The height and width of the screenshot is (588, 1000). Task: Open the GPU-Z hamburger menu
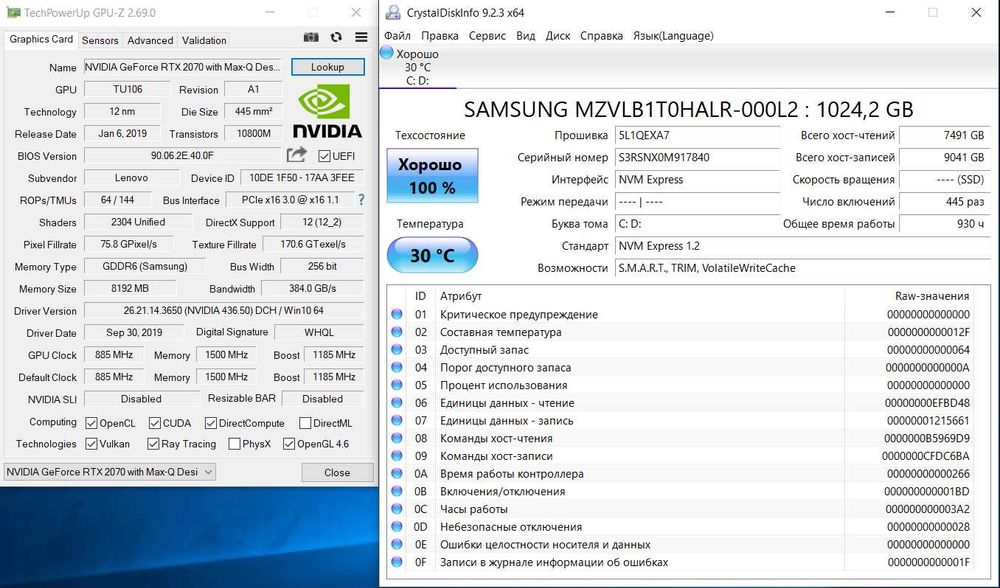(361, 38)
